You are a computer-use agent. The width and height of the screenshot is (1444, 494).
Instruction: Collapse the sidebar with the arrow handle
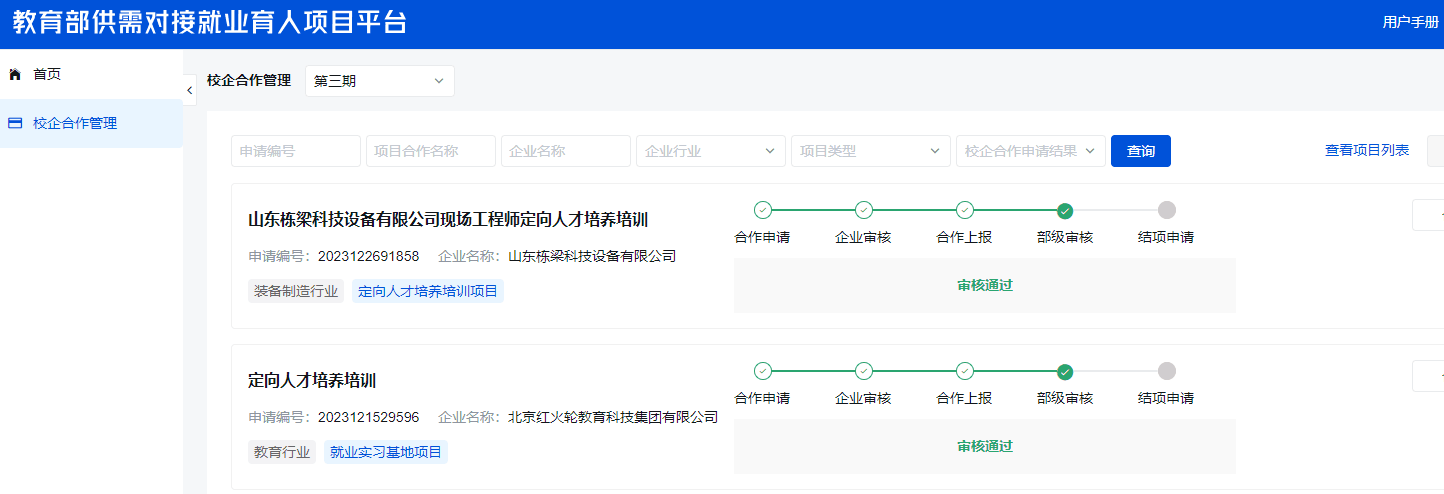[190, 90]
